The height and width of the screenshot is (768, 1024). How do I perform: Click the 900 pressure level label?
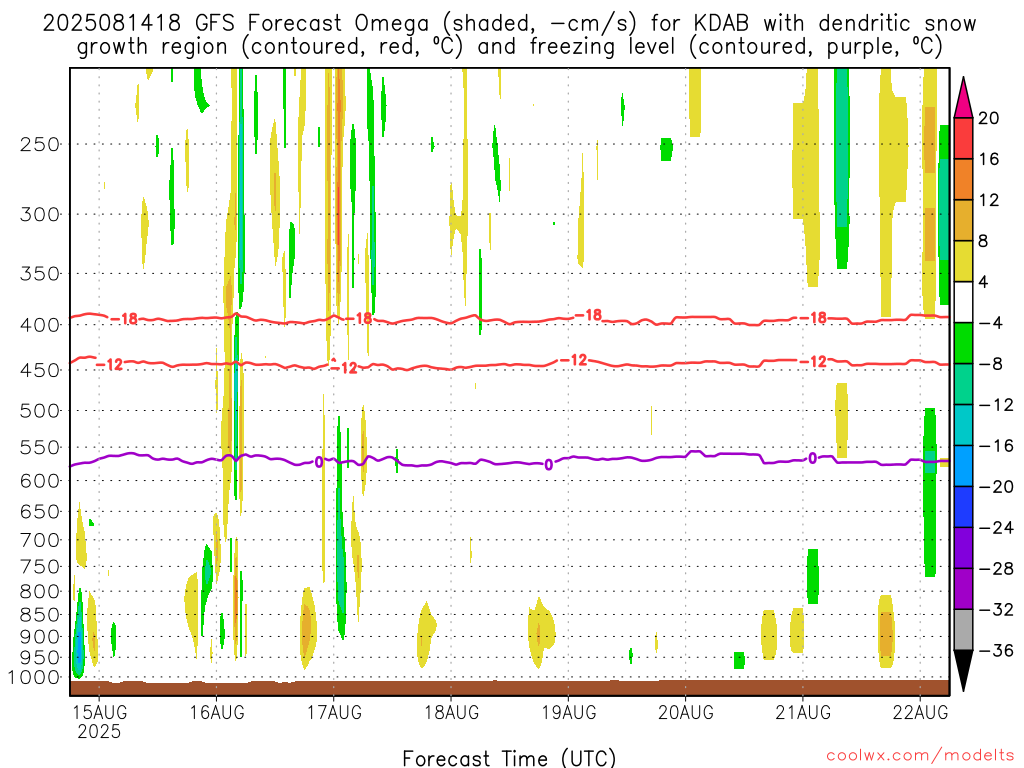point(40,637)
